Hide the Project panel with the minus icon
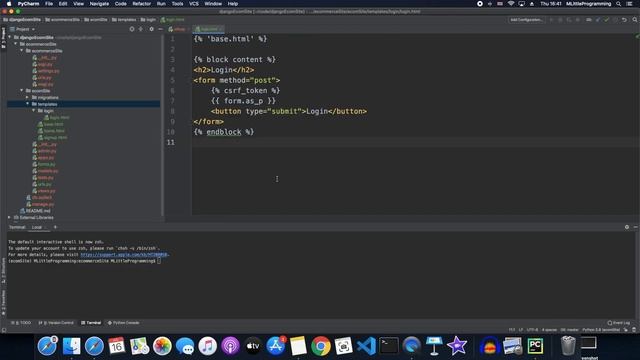The width and height of the screenshot is (640, 360). click(160, 29)
